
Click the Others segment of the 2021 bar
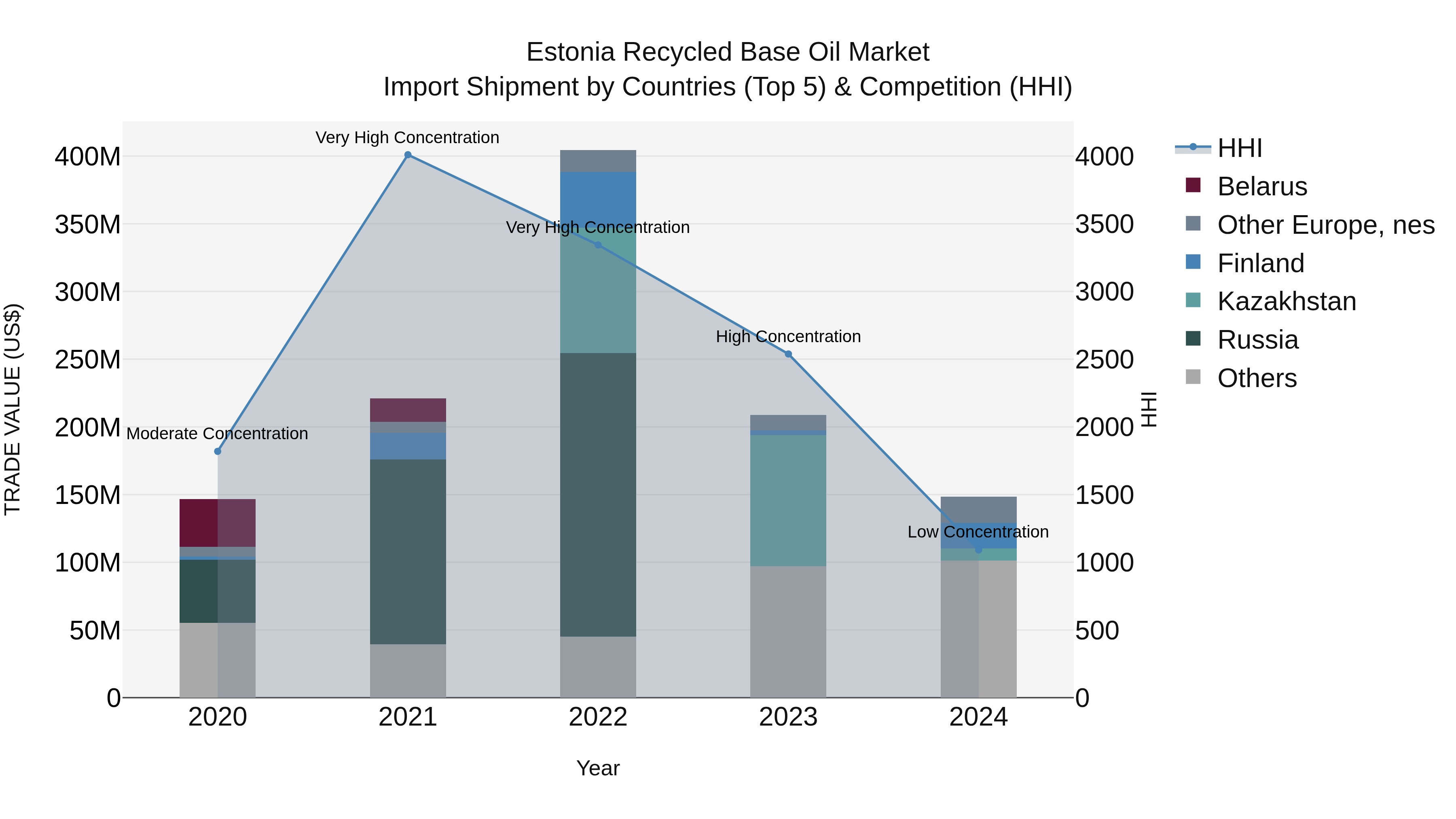408,671
